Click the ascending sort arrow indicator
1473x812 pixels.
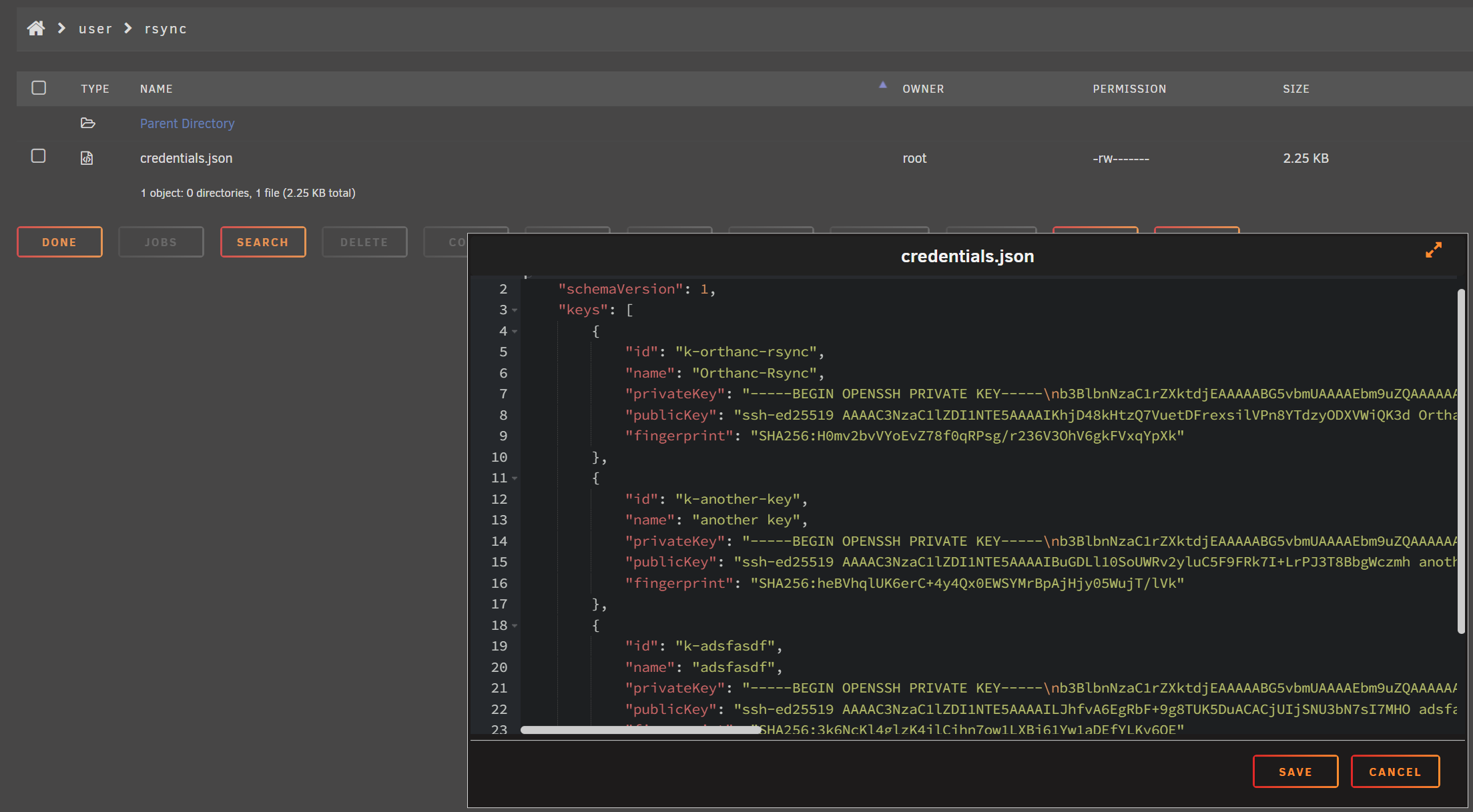883,85
